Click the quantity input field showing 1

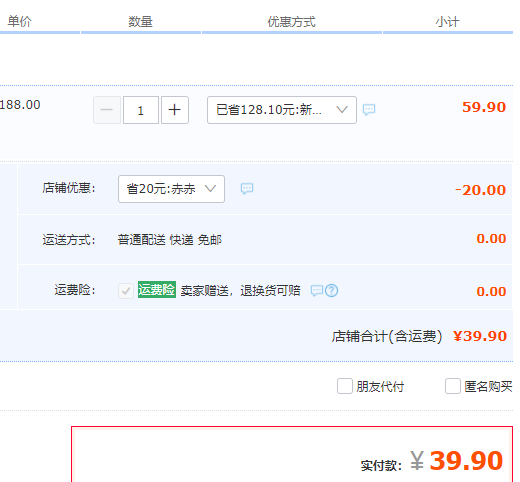141,110
